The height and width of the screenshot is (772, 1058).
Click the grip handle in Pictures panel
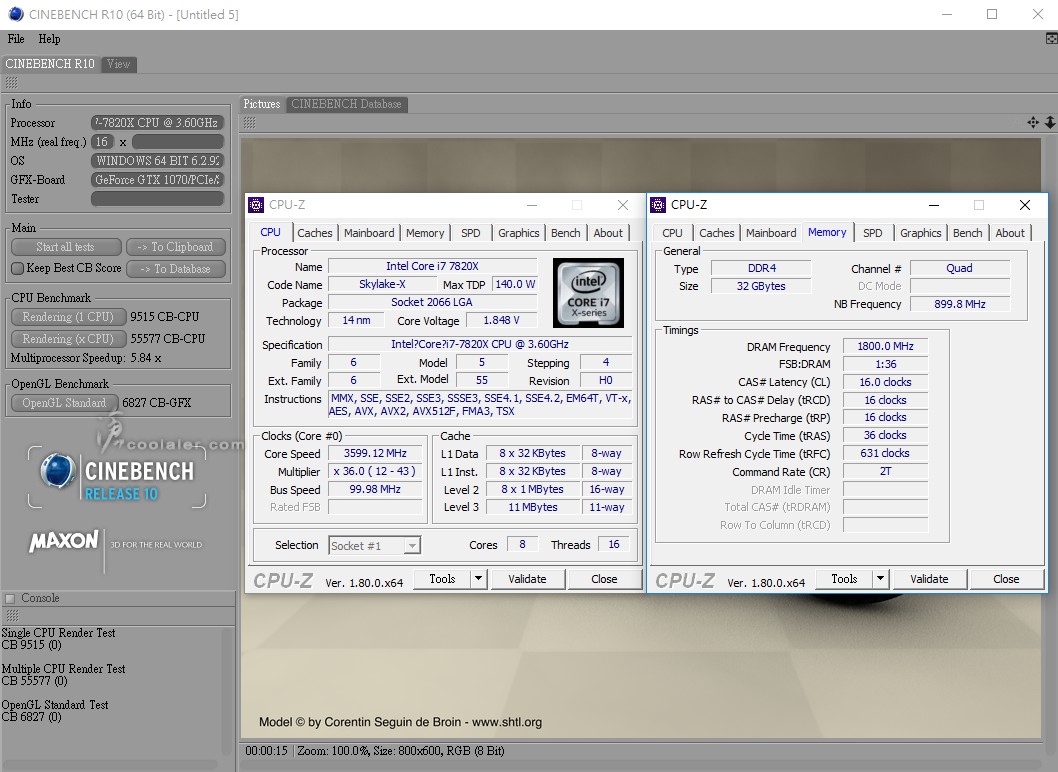(250, 123)
